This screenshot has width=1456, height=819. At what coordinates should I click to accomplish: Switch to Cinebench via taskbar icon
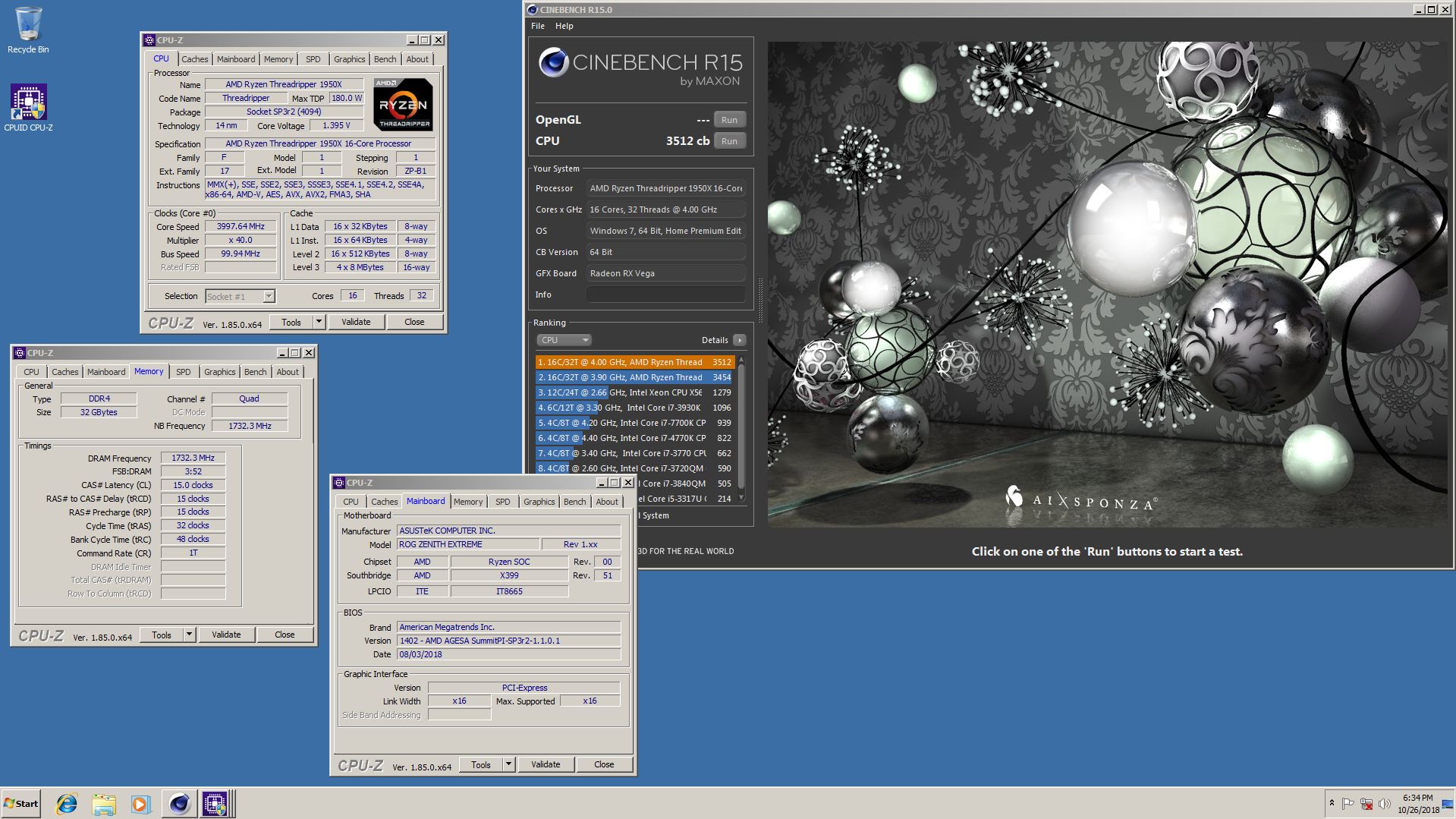[179, 803]
